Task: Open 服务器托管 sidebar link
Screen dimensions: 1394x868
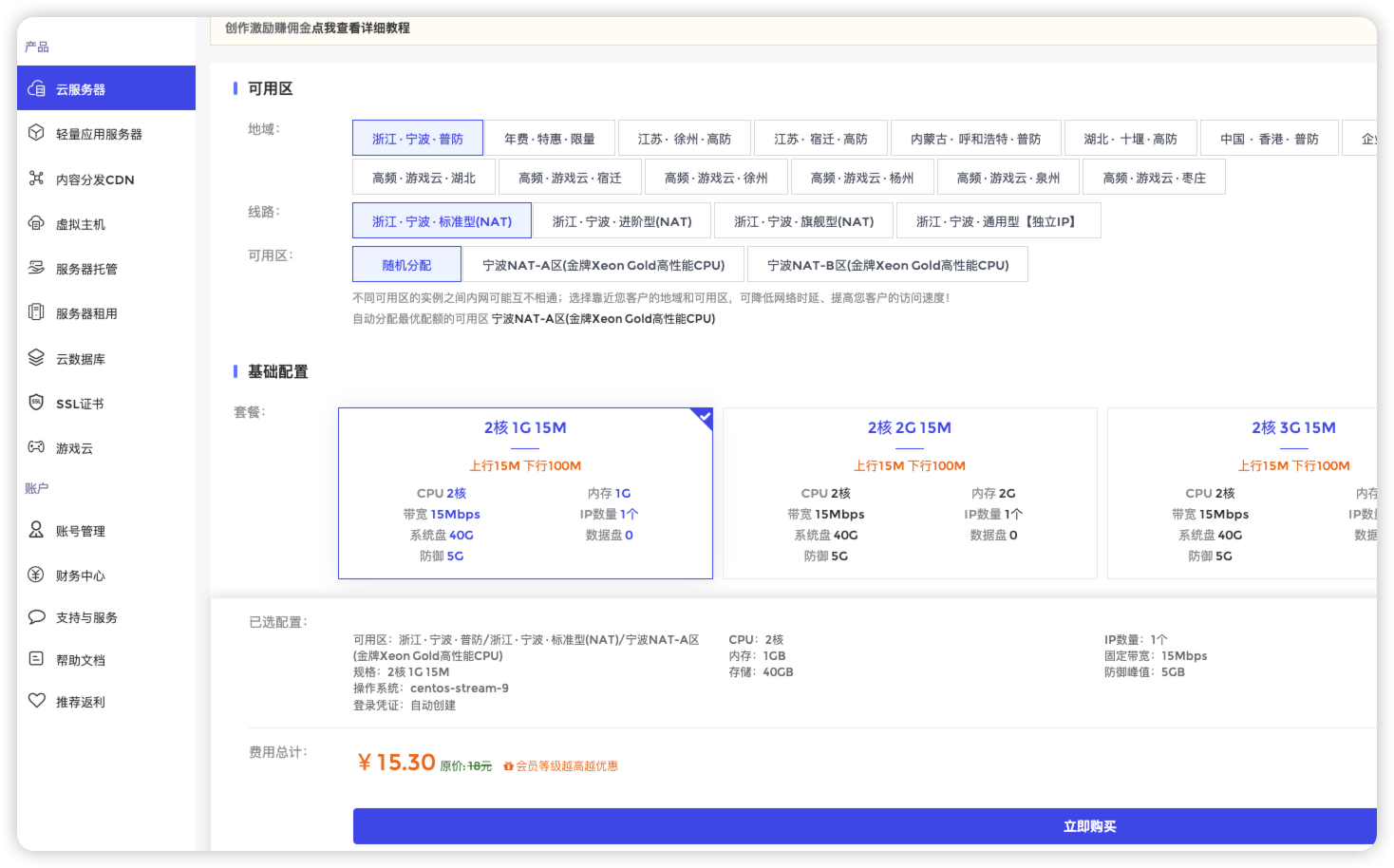Action: click(86, 269)
